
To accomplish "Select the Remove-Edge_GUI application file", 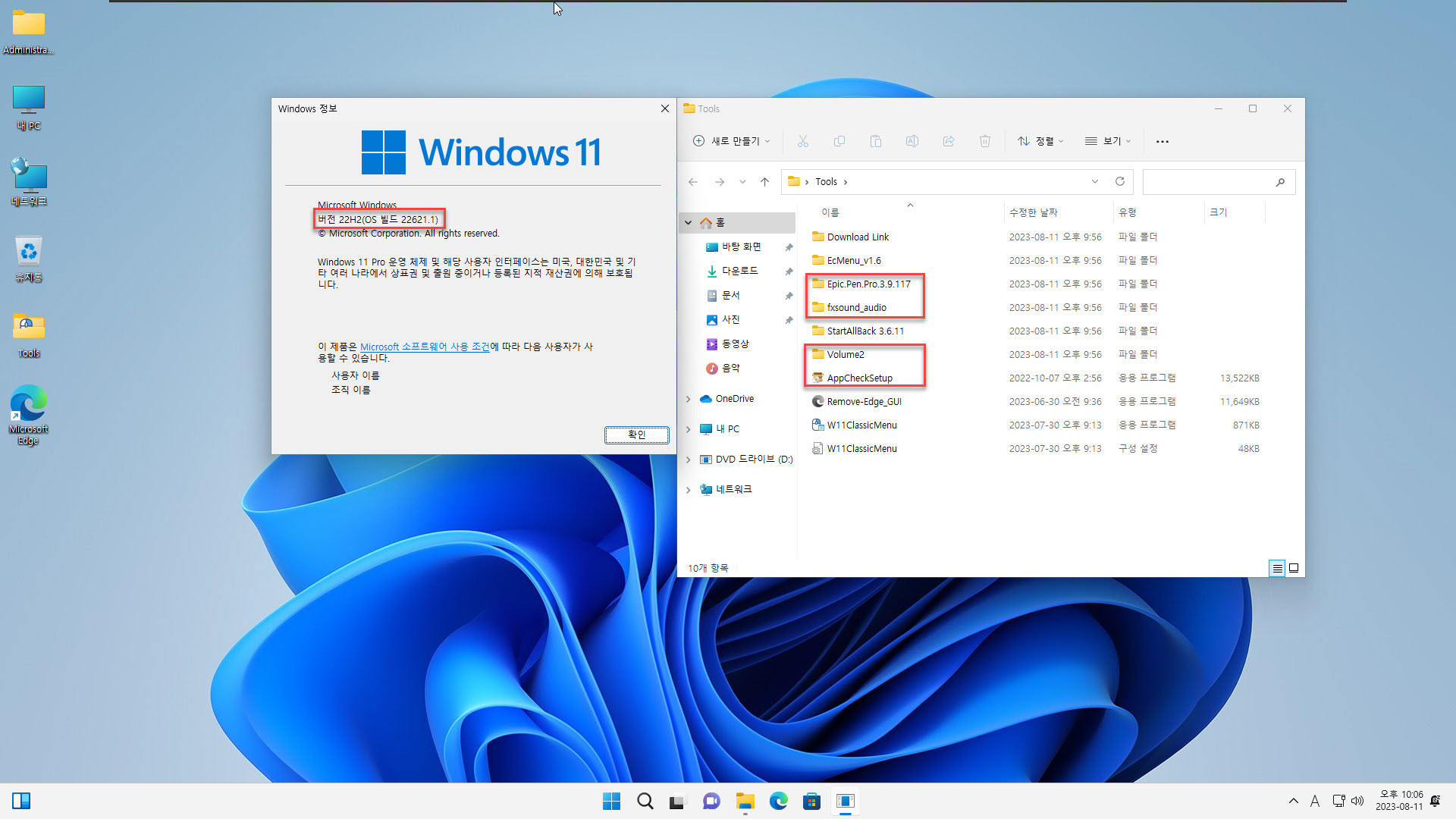I will click(864, 401).
